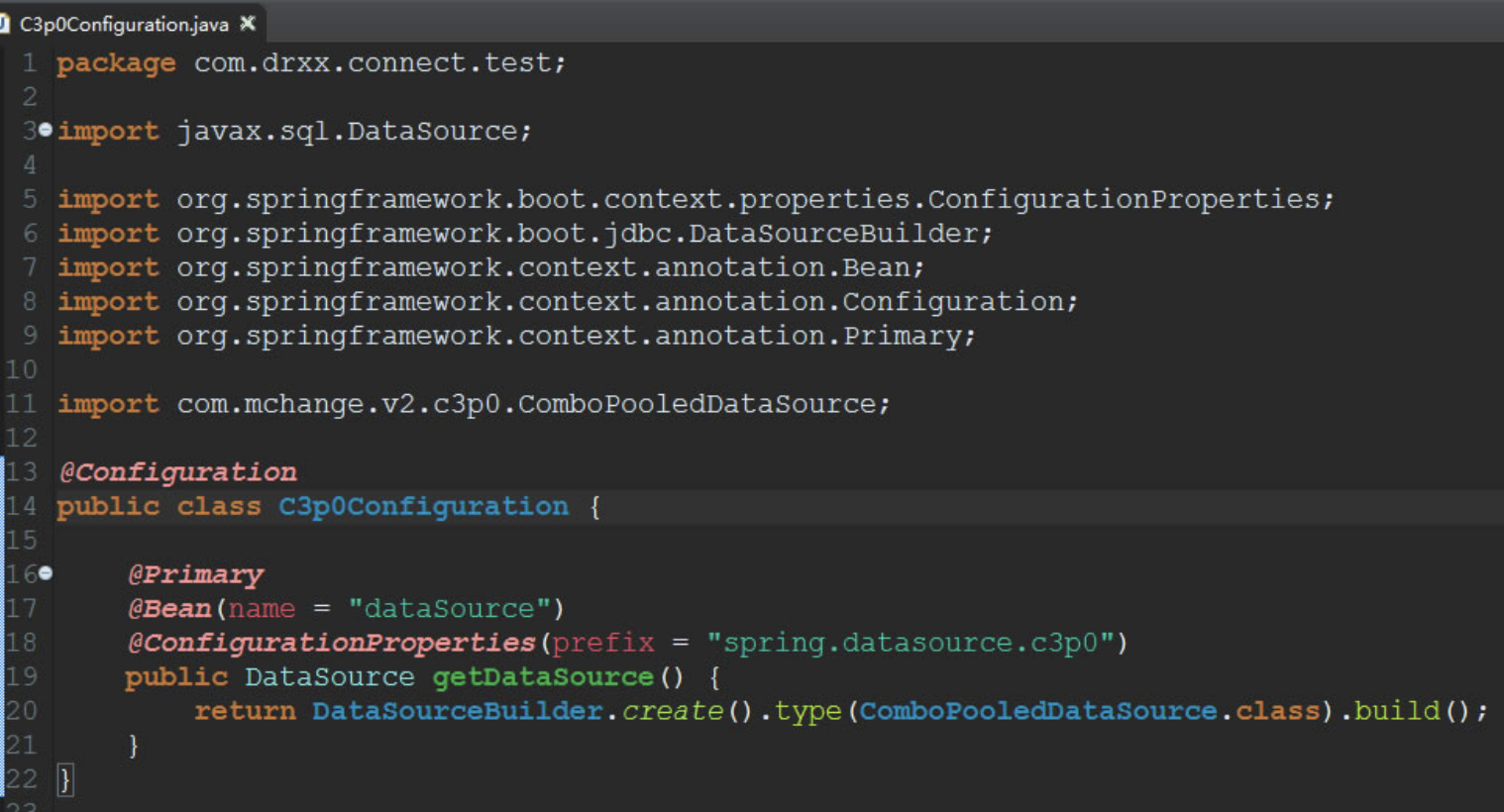Click the class name C3p0Configuration
Viewport: 1504px width, 812px height.
pos(423,507)
